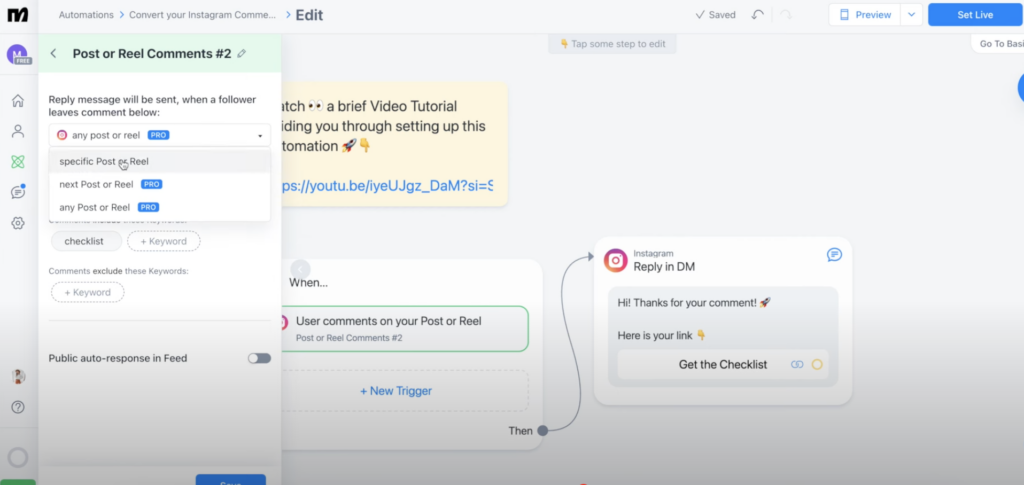Viewport: 1024px width, 485px height.
Task: Click Go To Basic button
Action: (x=1000, y=44)
